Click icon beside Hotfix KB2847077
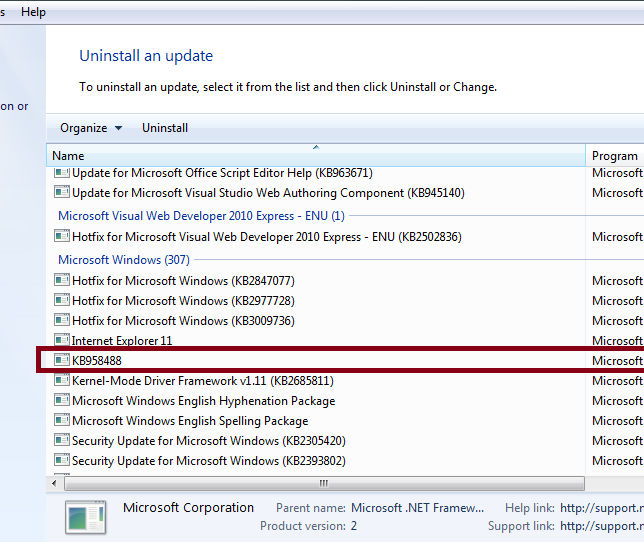 pyautogui.click(x=62, y=280)
